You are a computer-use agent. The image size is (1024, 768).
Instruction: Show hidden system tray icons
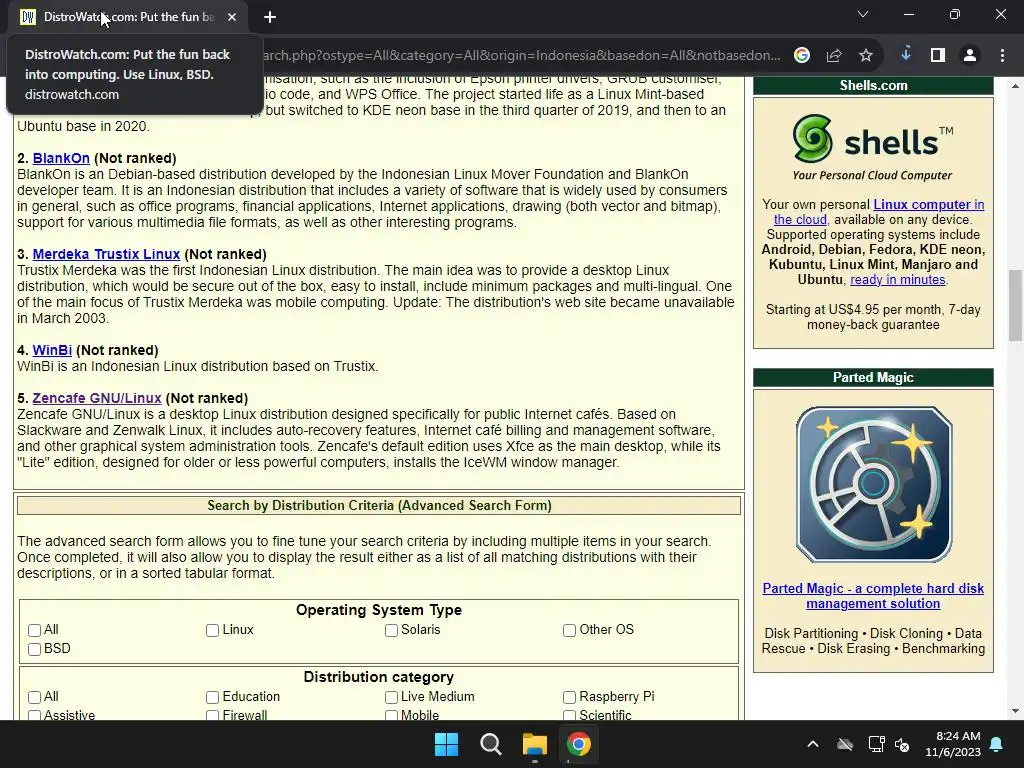tap(812, 744)
